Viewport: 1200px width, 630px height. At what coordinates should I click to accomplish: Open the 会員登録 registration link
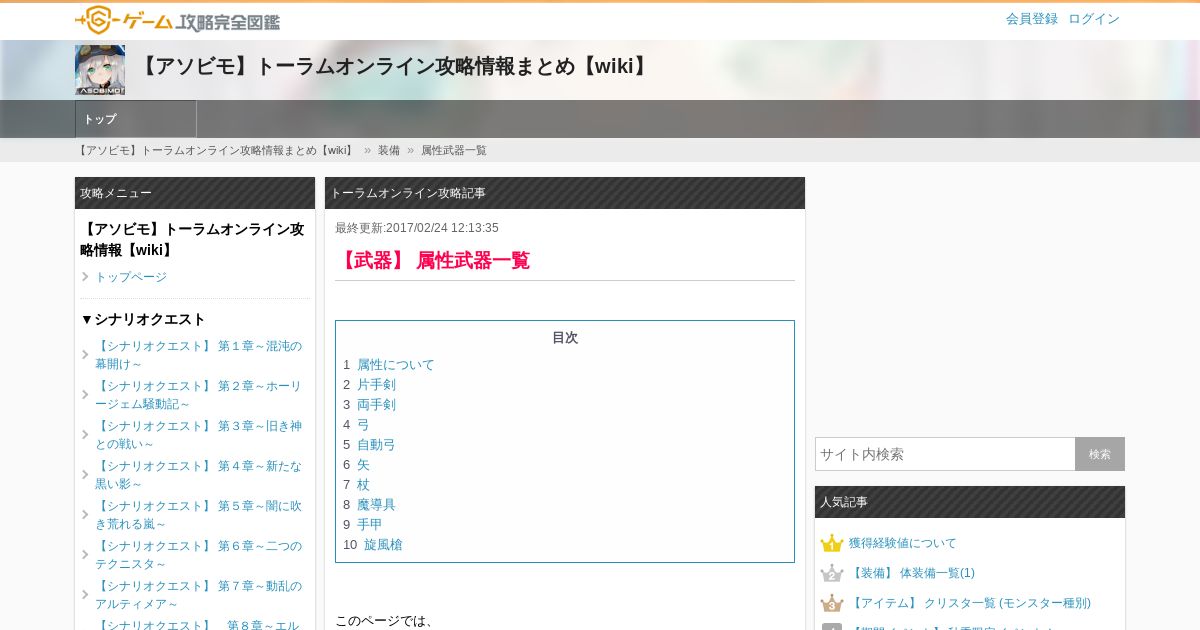pos(1032,19)
